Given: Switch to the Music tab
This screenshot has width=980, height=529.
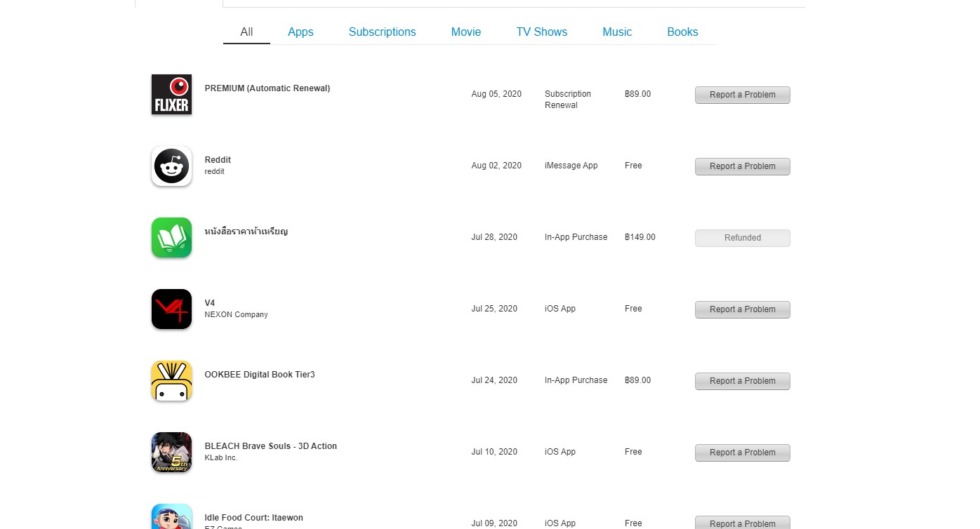Looking at the screenshot, I should (617, 32).
